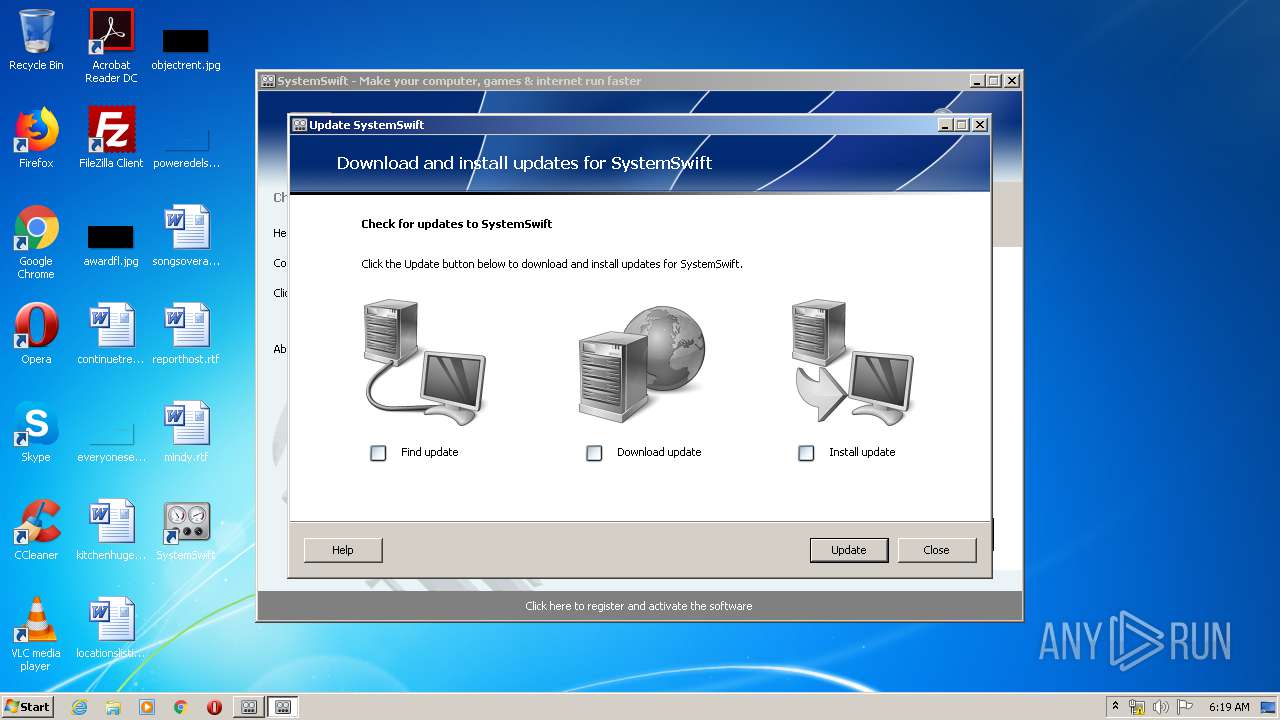This screenshot has width=1280, height=720.
Task: Close the main SystemSwift window
Action: pyautogui.click(x=1012, y=81)
